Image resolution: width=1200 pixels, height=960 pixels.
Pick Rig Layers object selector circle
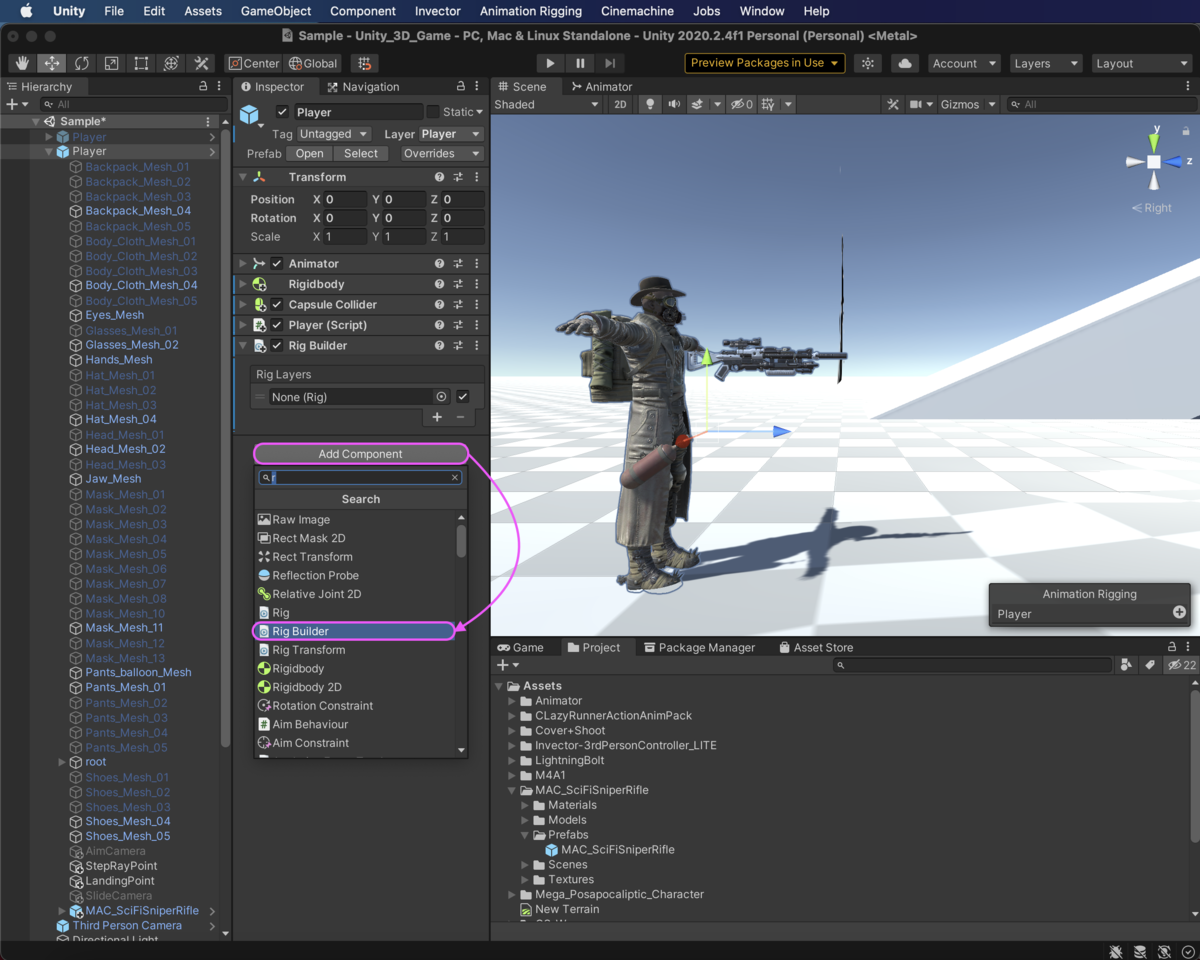442,397
